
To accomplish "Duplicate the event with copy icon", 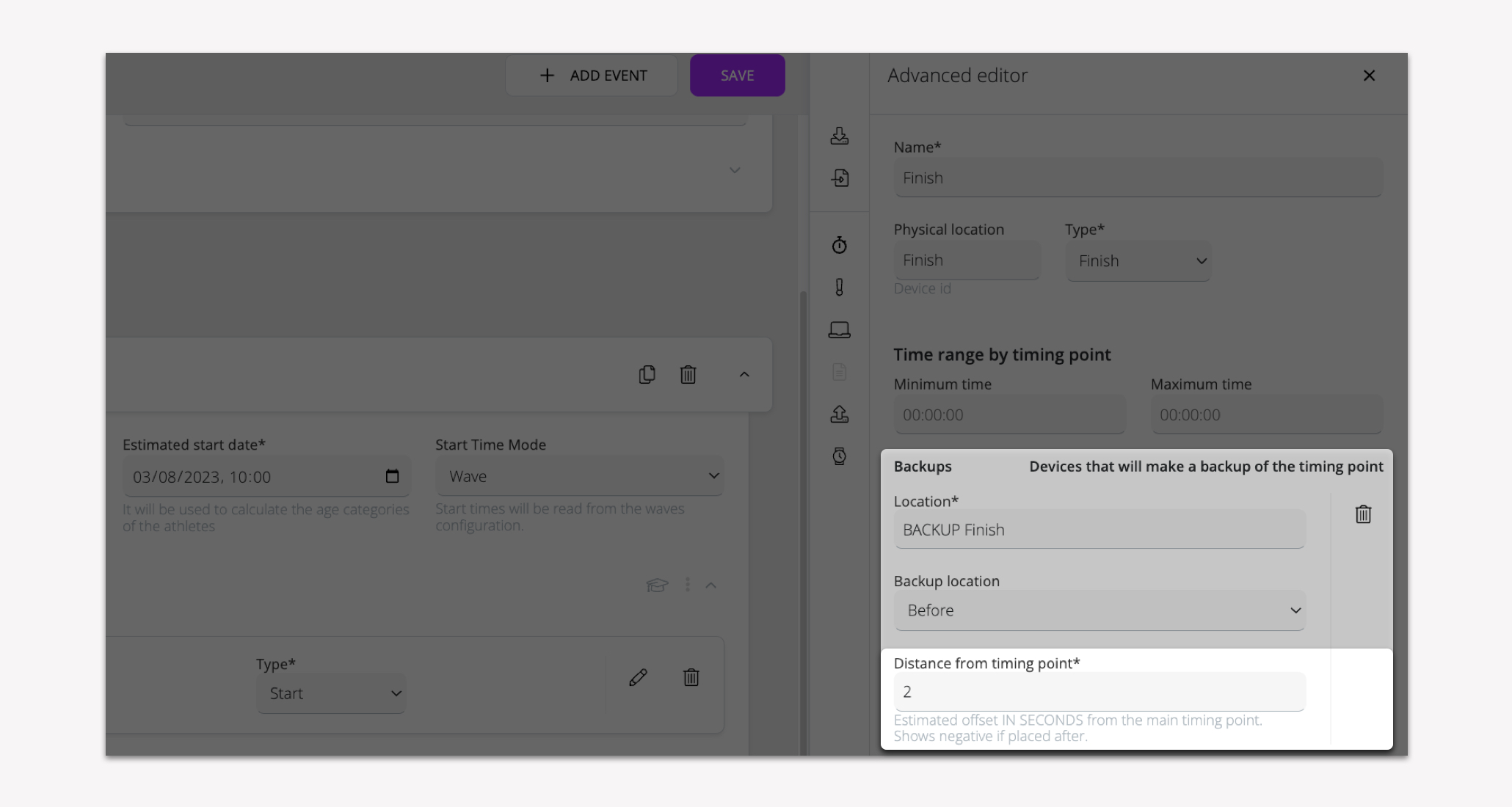I will (647, 374).
